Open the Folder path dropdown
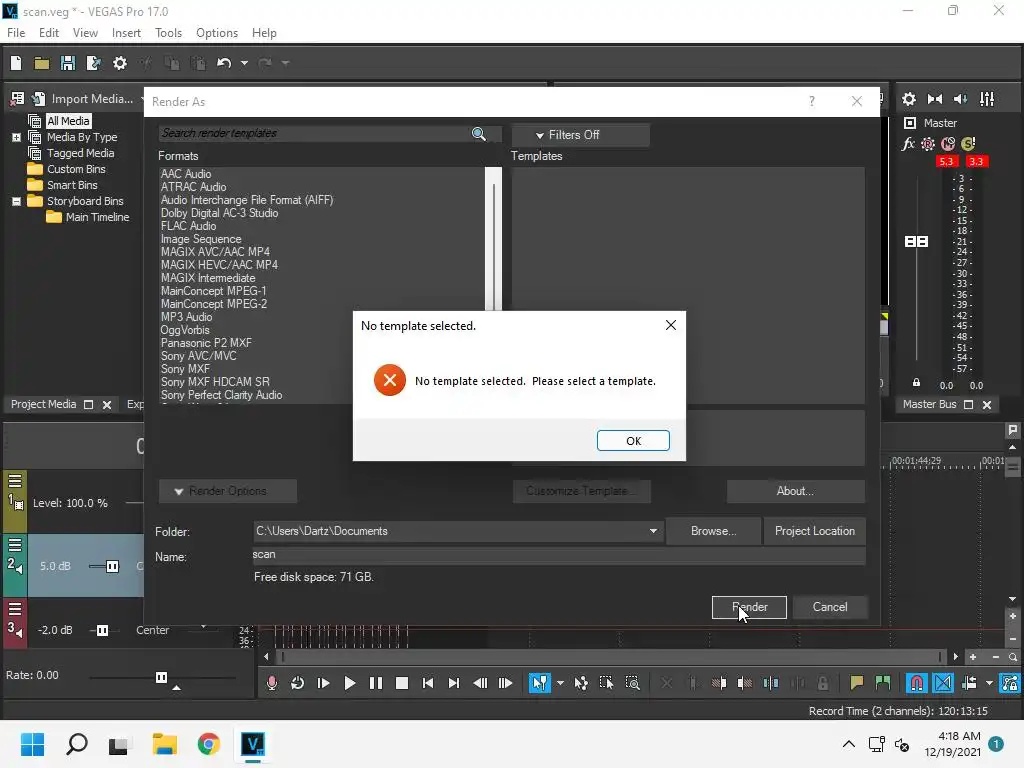The height and width of the screenshot is (768, 1024). (x=653, y=532)
